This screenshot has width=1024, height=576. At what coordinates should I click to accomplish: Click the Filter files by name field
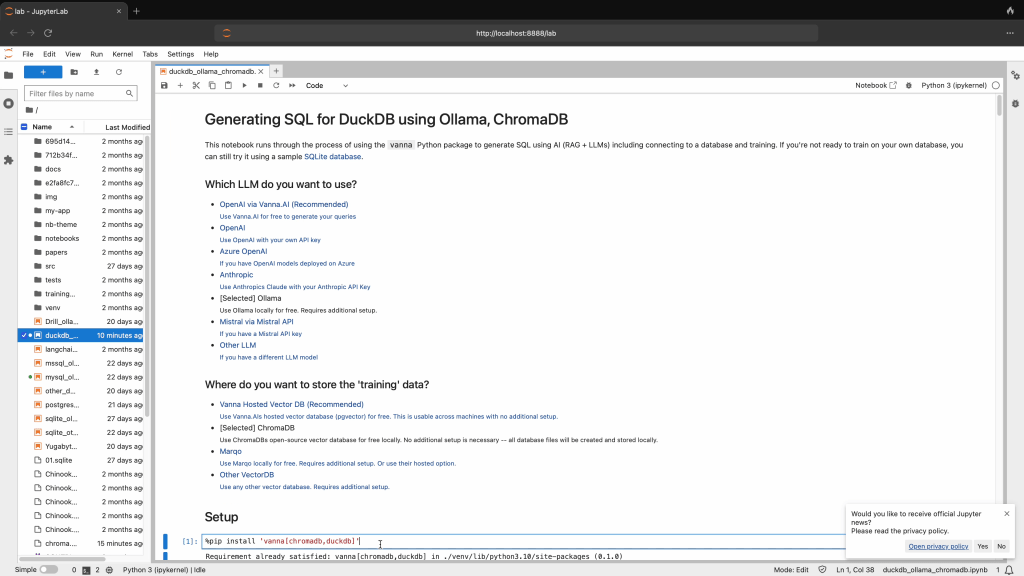pyautogui.click(x=81, y=93)
